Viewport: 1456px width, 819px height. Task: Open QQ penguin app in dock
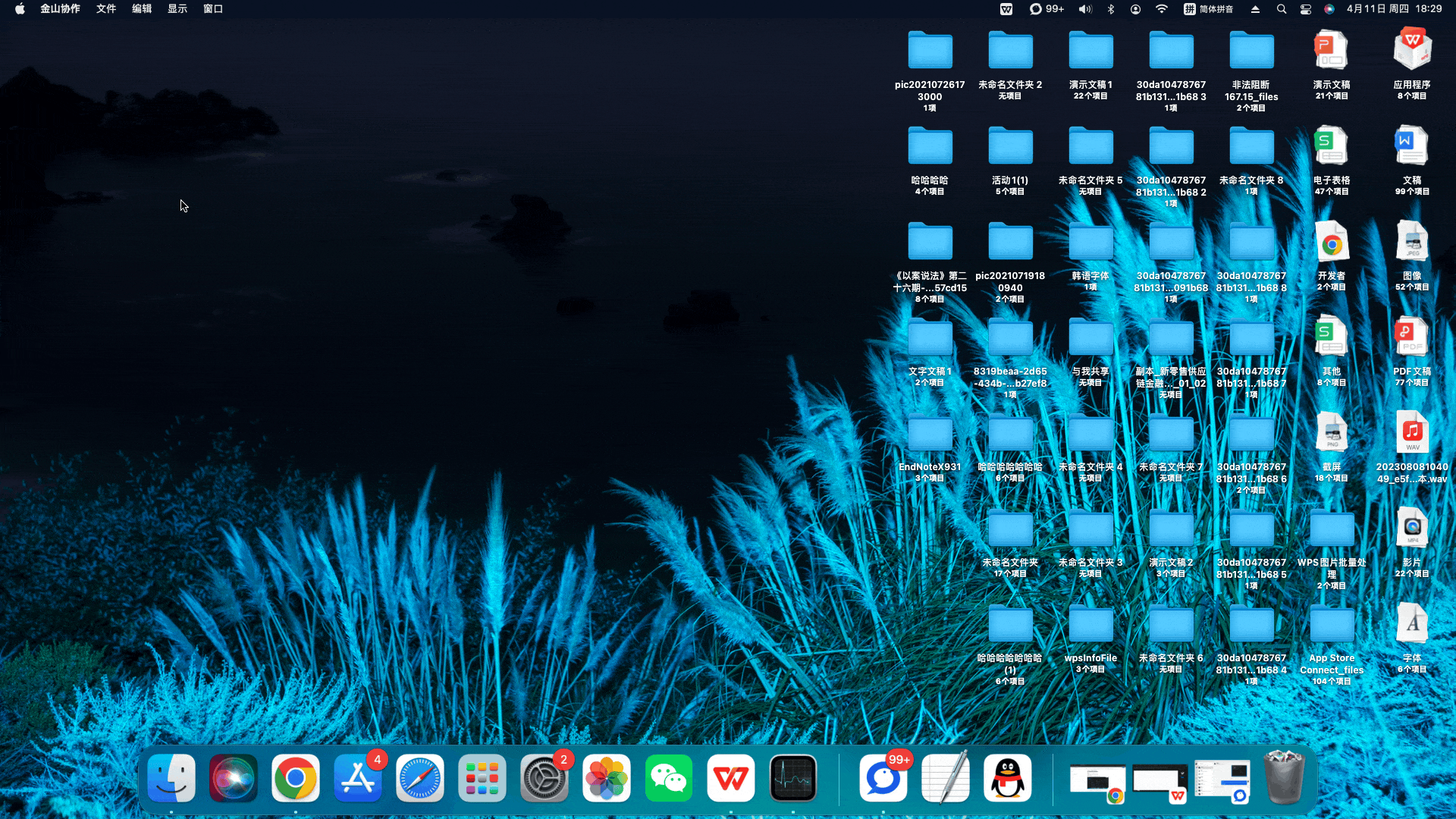1008,778
